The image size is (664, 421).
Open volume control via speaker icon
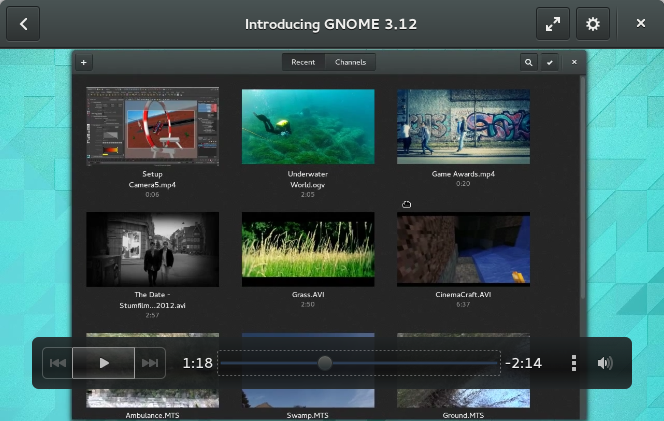pos(605,363)
